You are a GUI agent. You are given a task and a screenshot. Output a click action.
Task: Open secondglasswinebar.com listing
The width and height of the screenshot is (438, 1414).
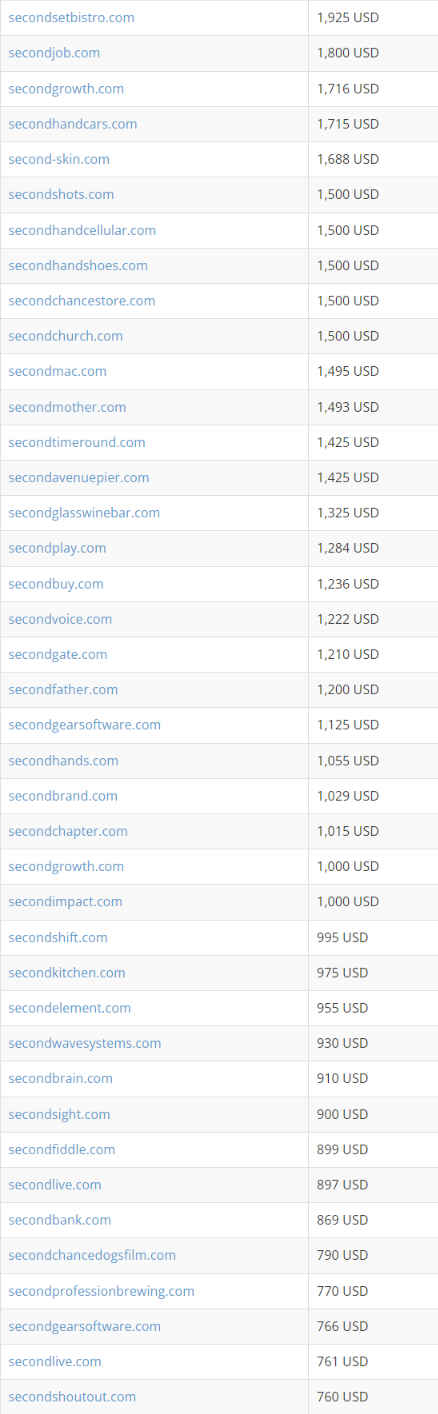pyautogui.click(x=84, y=512)
